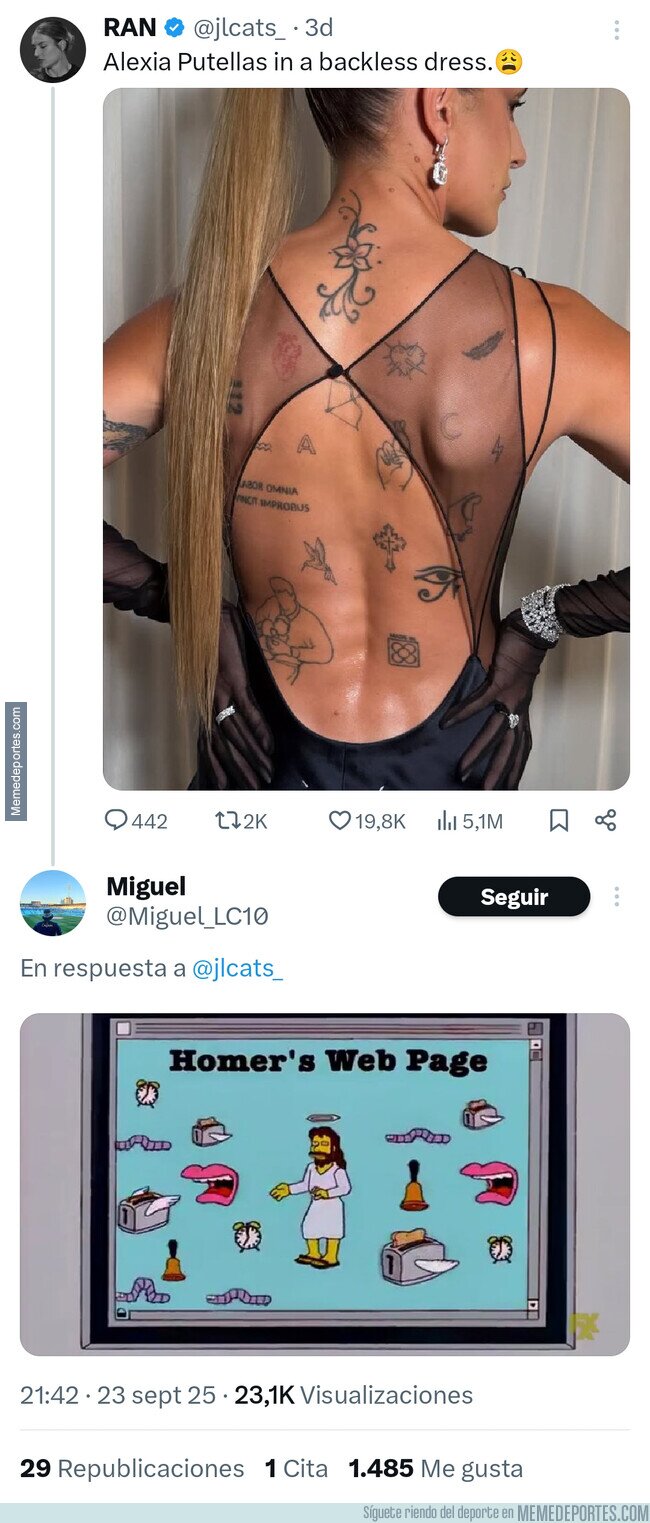This screenshot has height=1523, width=650.
Task: Open the Homer's Web Page image
Action: pyautogui.click(x=325, y=1184)
